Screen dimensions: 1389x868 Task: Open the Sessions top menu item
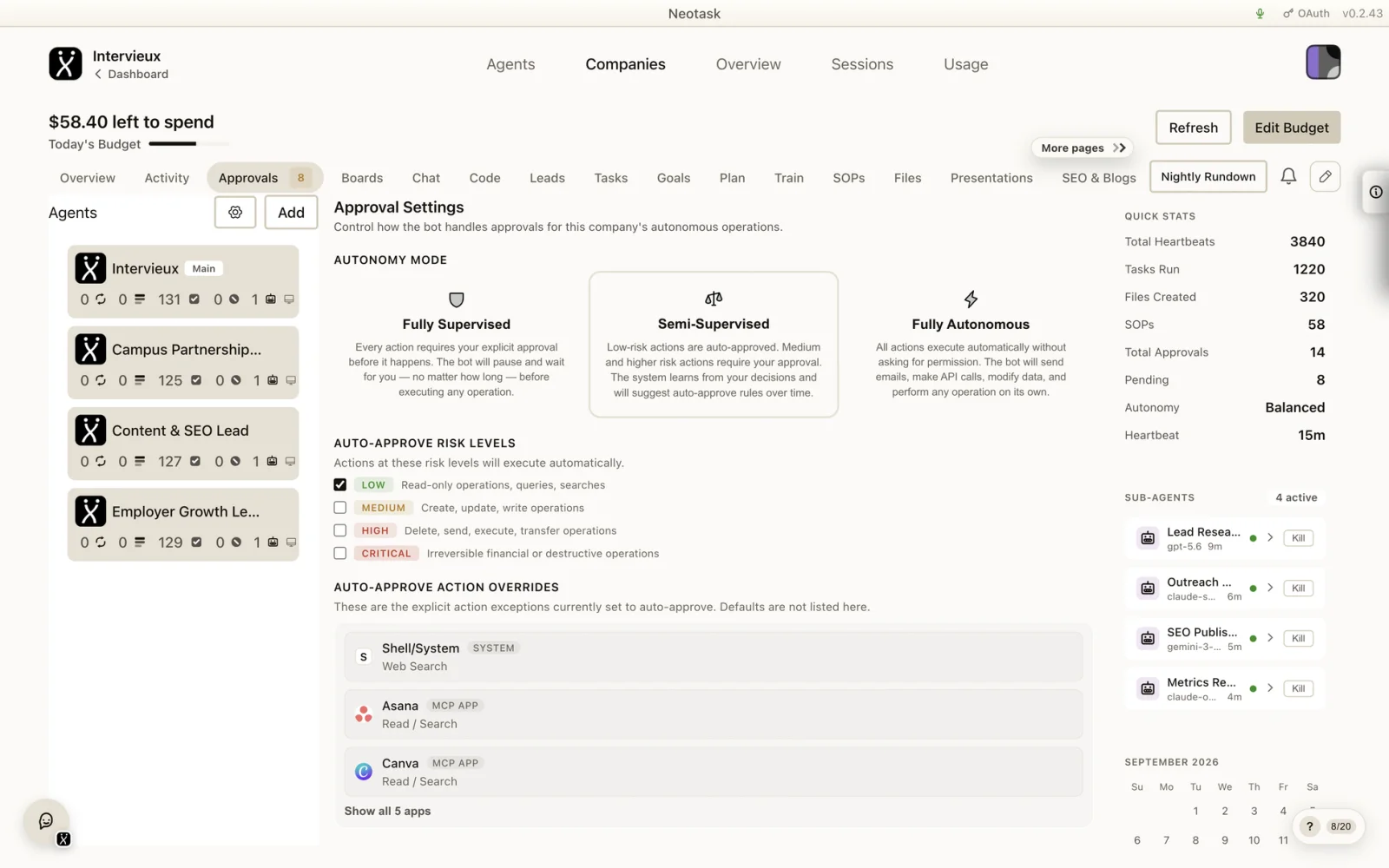click(x=862, y=64)
